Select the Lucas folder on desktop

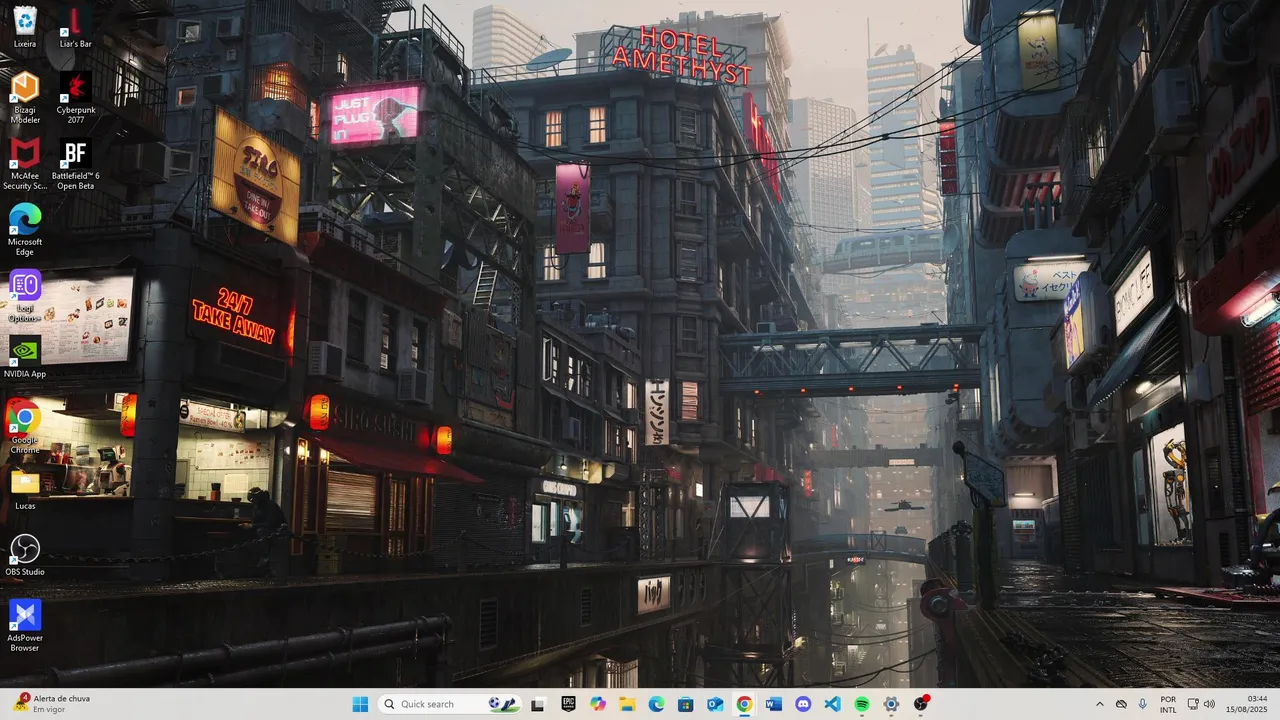[x=25, y=489]
